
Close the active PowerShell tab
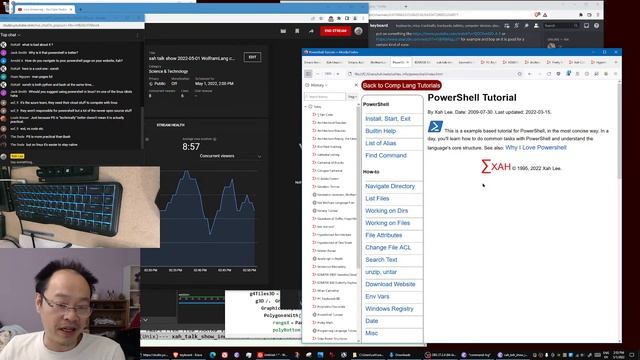(407, 62)
